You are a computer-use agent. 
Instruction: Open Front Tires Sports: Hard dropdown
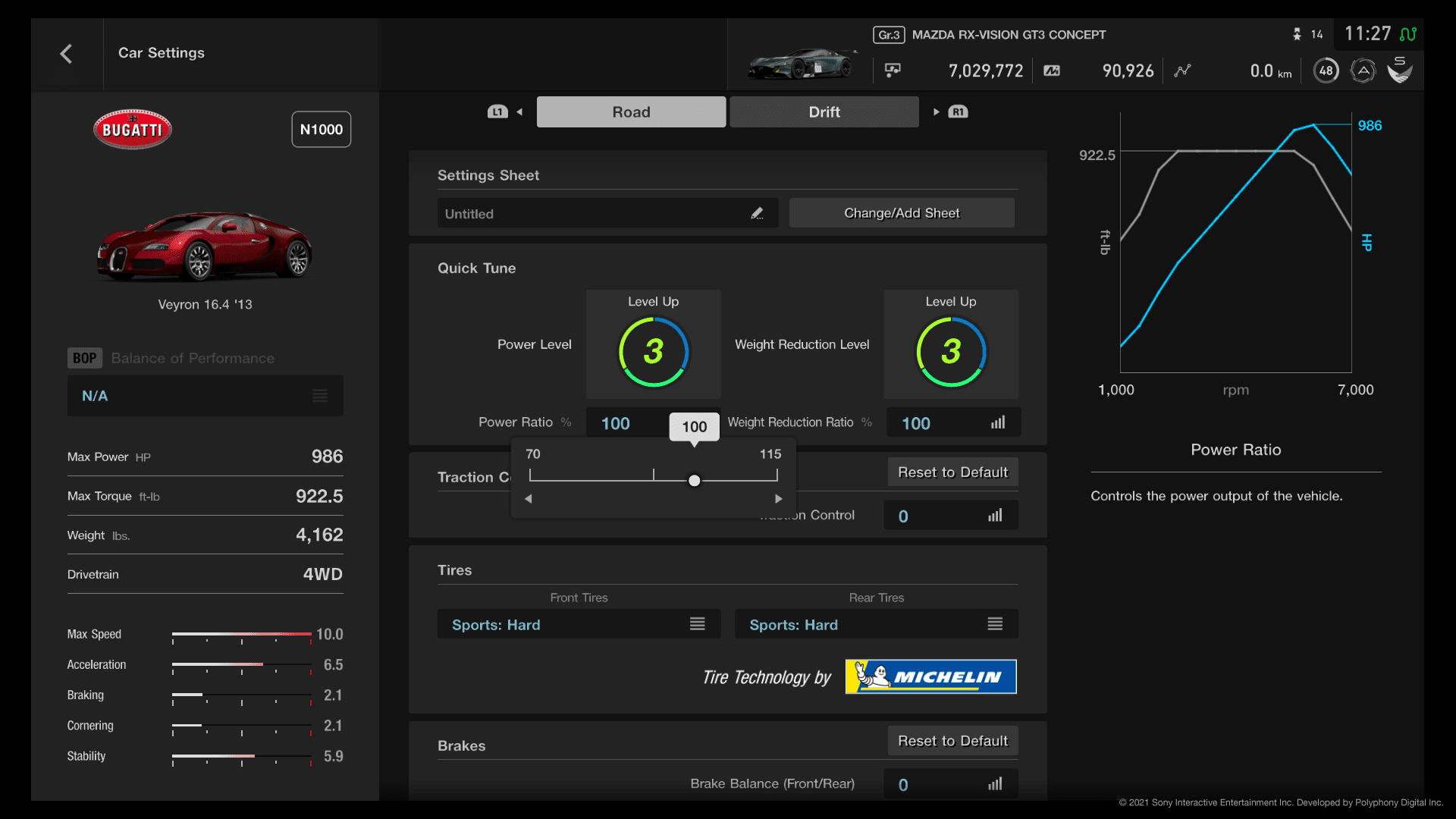pos(579,624)
